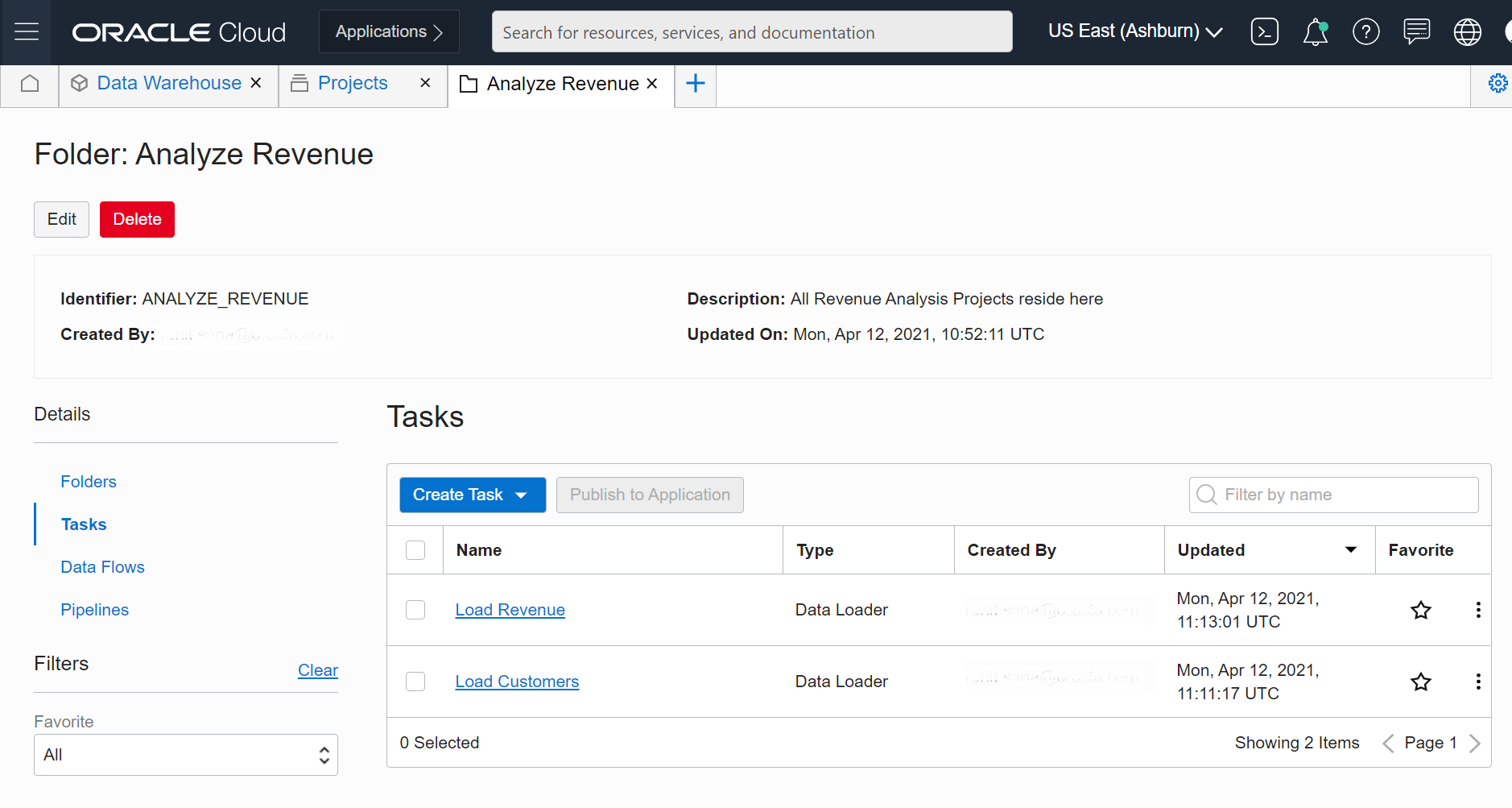Open the Data Flows section link
This screenshot has width=1512, height=808.
coord(103,567)
